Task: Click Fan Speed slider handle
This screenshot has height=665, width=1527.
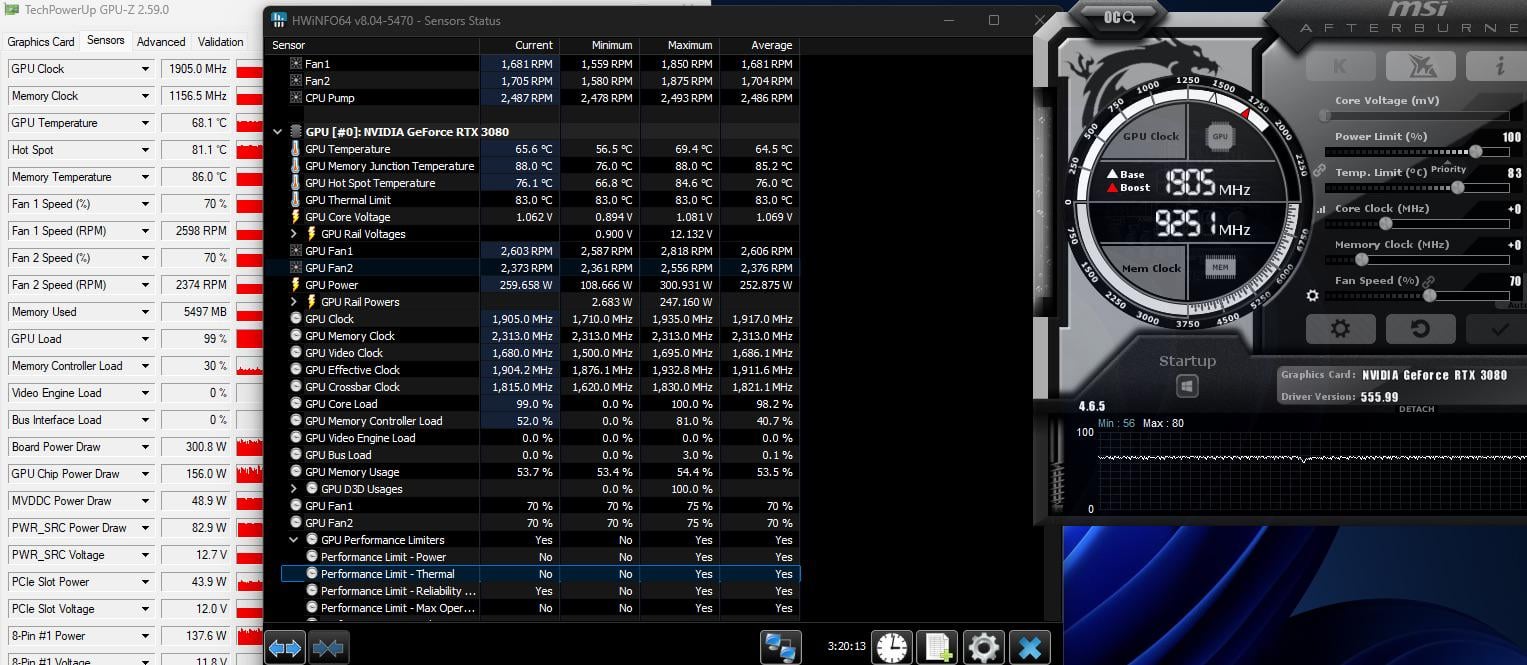Action: point(1430,295)
